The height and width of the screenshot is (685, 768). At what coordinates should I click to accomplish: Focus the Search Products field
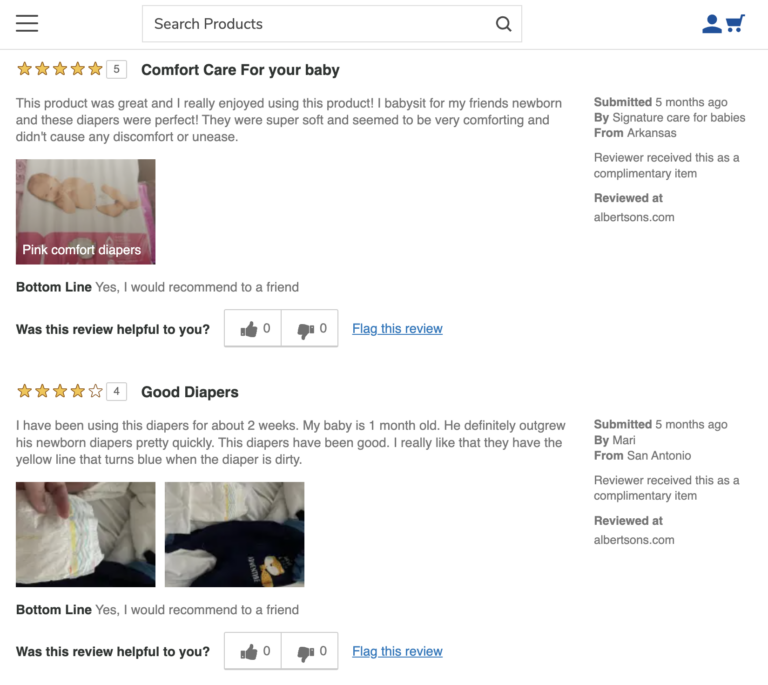[318, 24]
